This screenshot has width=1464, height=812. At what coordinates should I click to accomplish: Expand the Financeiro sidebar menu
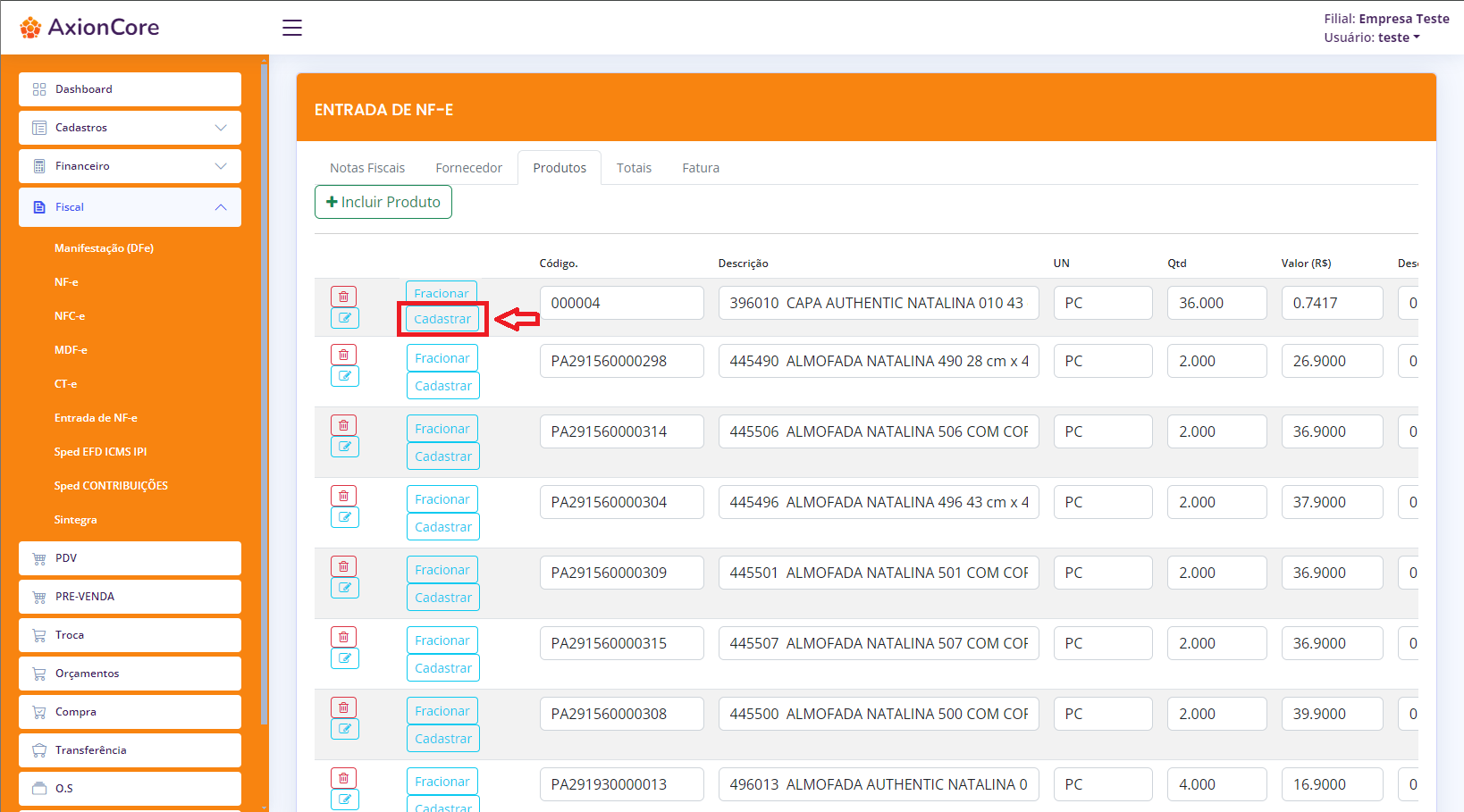pos(130,166)
